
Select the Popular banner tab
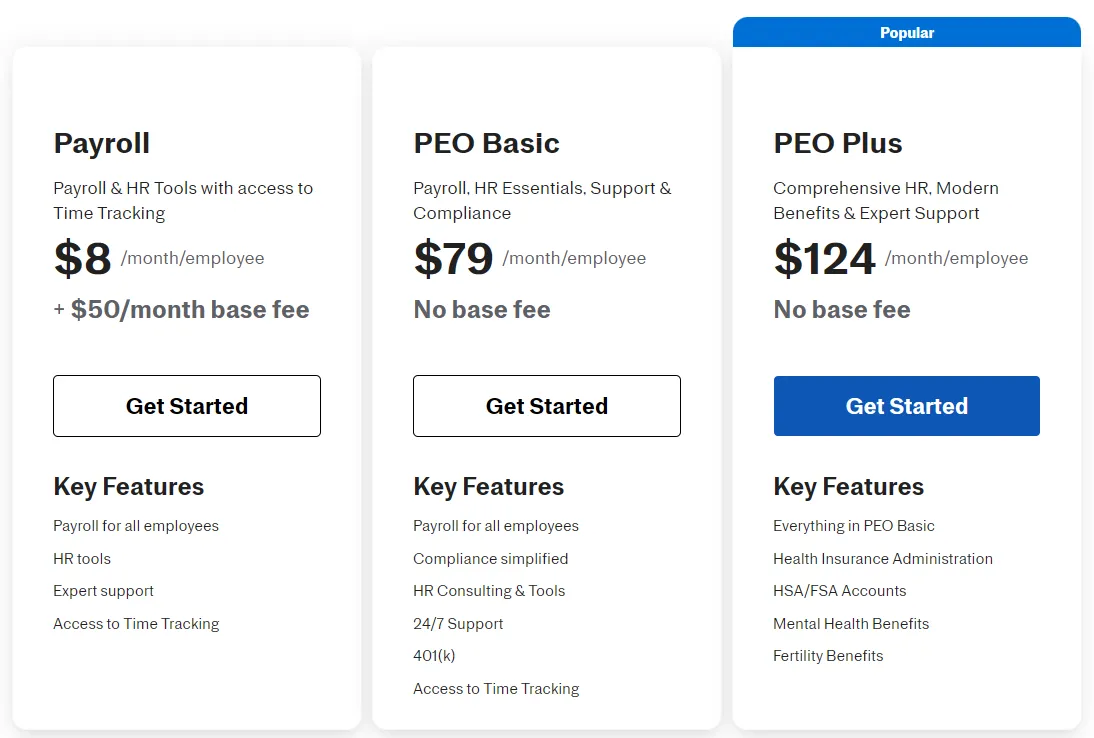[x=906, y=32]
